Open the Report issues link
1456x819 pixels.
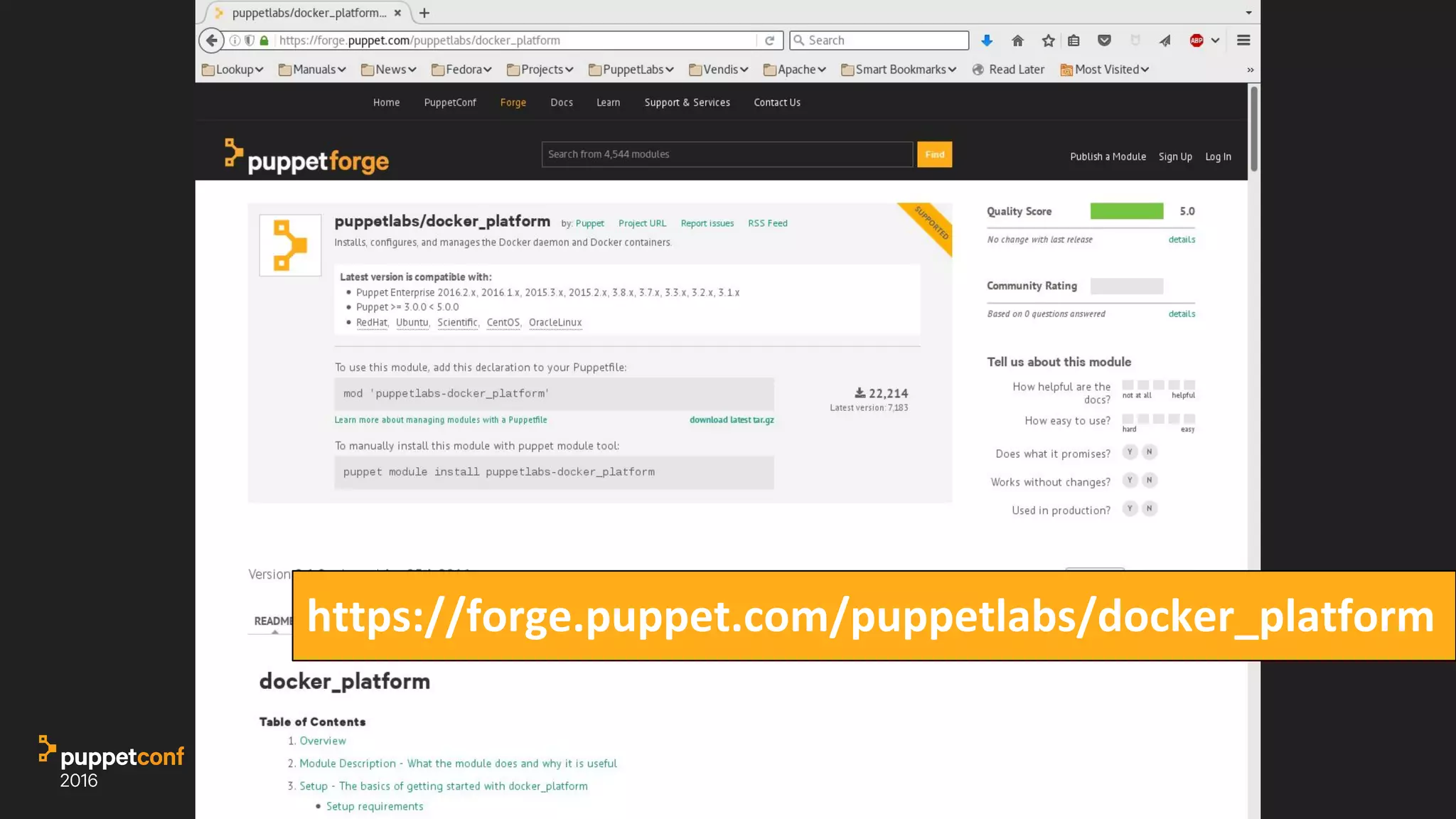(x=707, y=223)
